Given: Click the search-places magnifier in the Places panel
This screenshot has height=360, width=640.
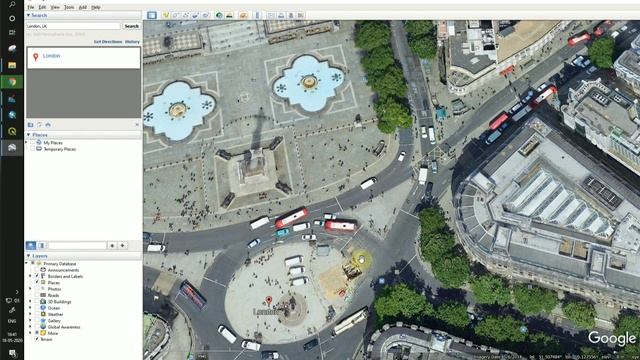Looking at the screenshot, I should tap(31, 245).
